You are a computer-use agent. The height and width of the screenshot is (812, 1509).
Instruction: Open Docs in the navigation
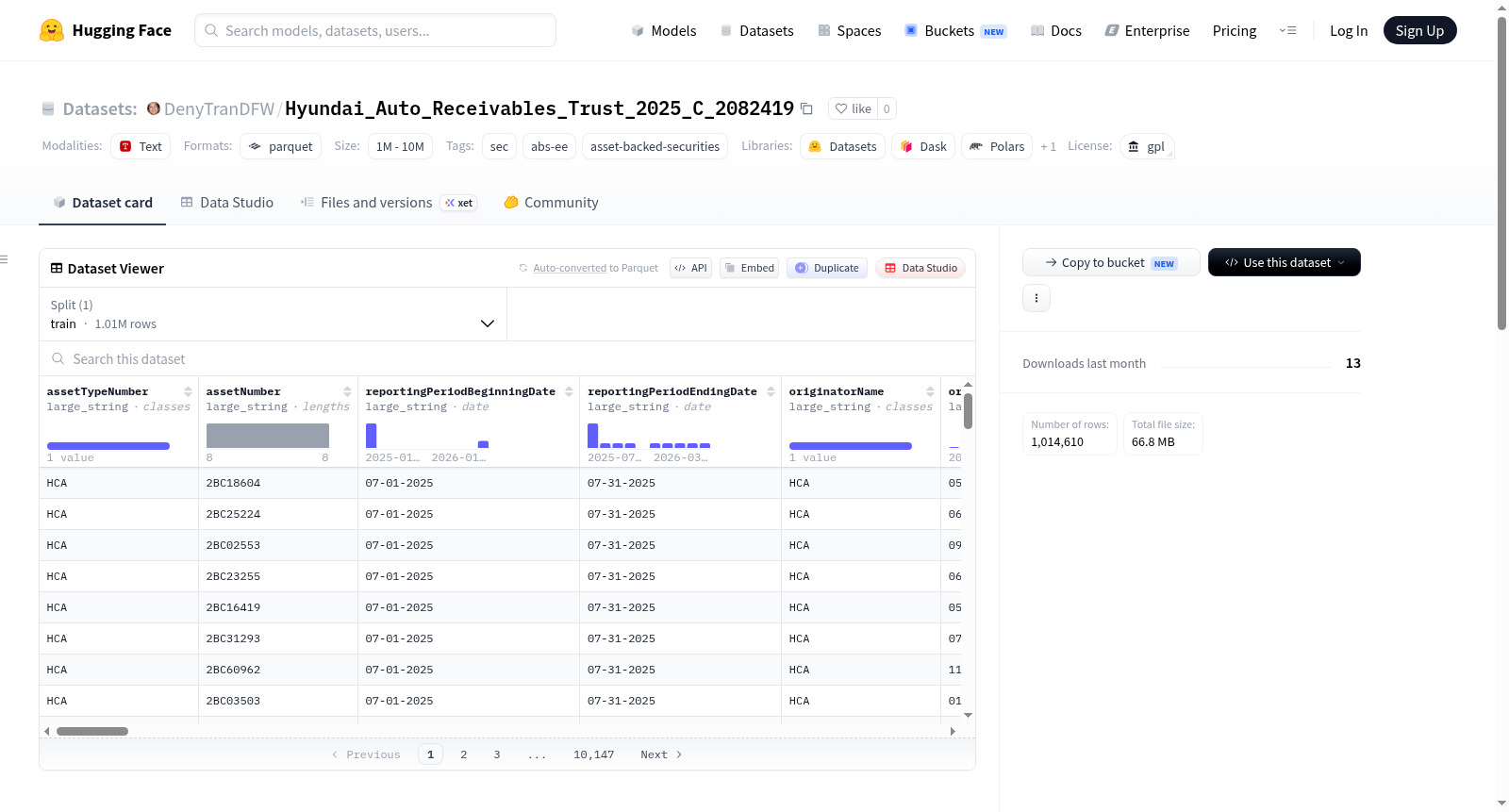pos(1056,30)
